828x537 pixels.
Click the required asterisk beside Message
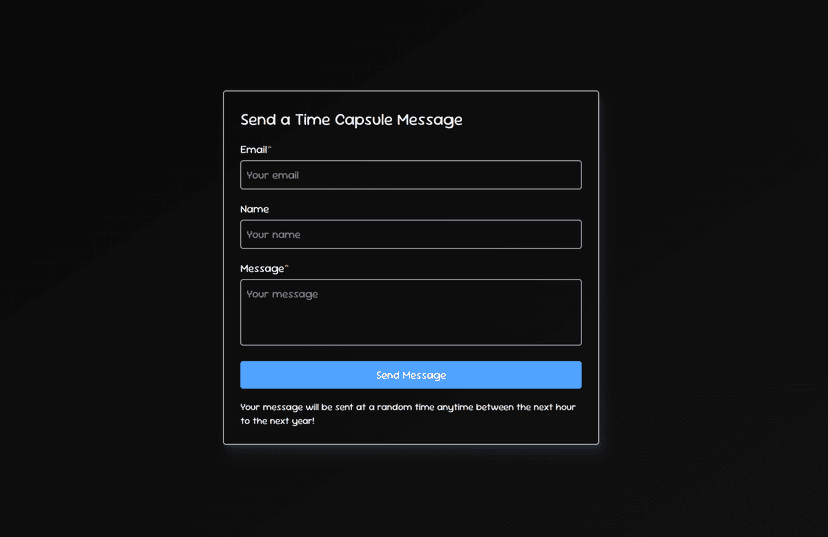(x=287, y=267)
